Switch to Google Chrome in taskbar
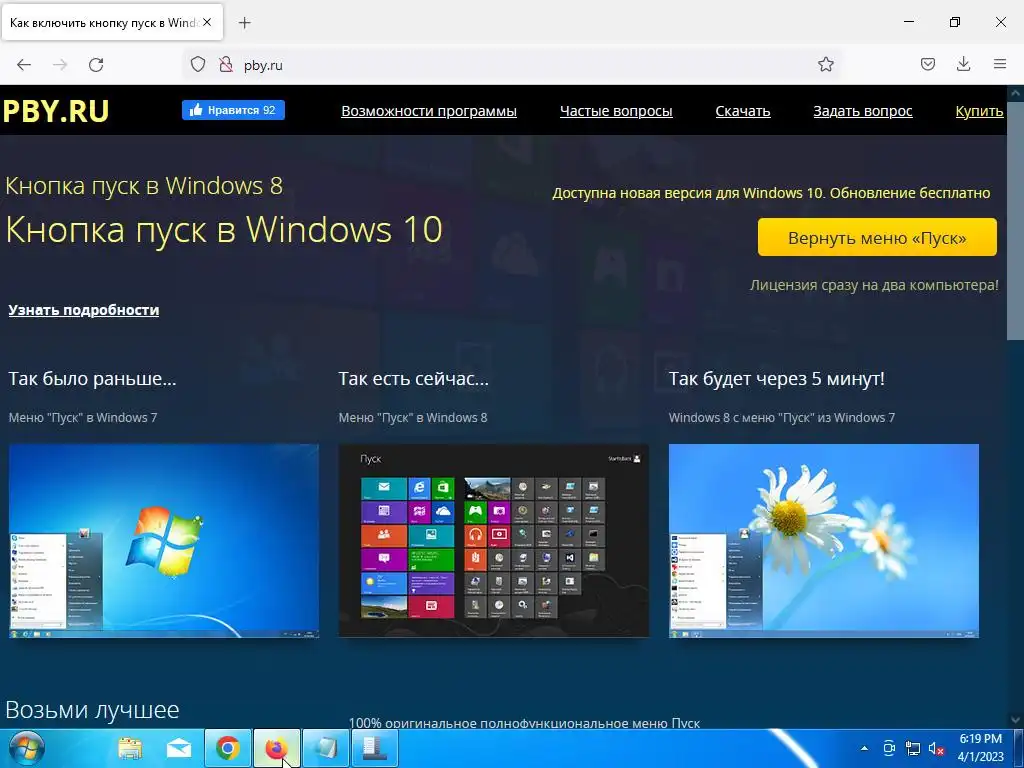1024x768 pixels. 227,748
